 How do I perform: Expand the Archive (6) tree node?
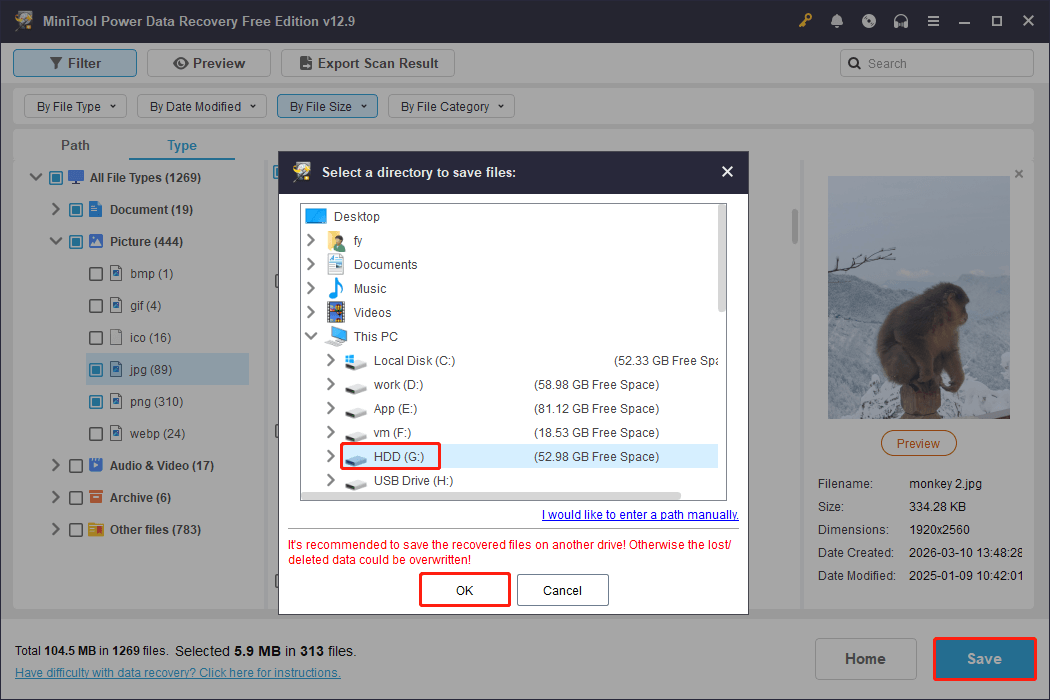pos(56,497)
